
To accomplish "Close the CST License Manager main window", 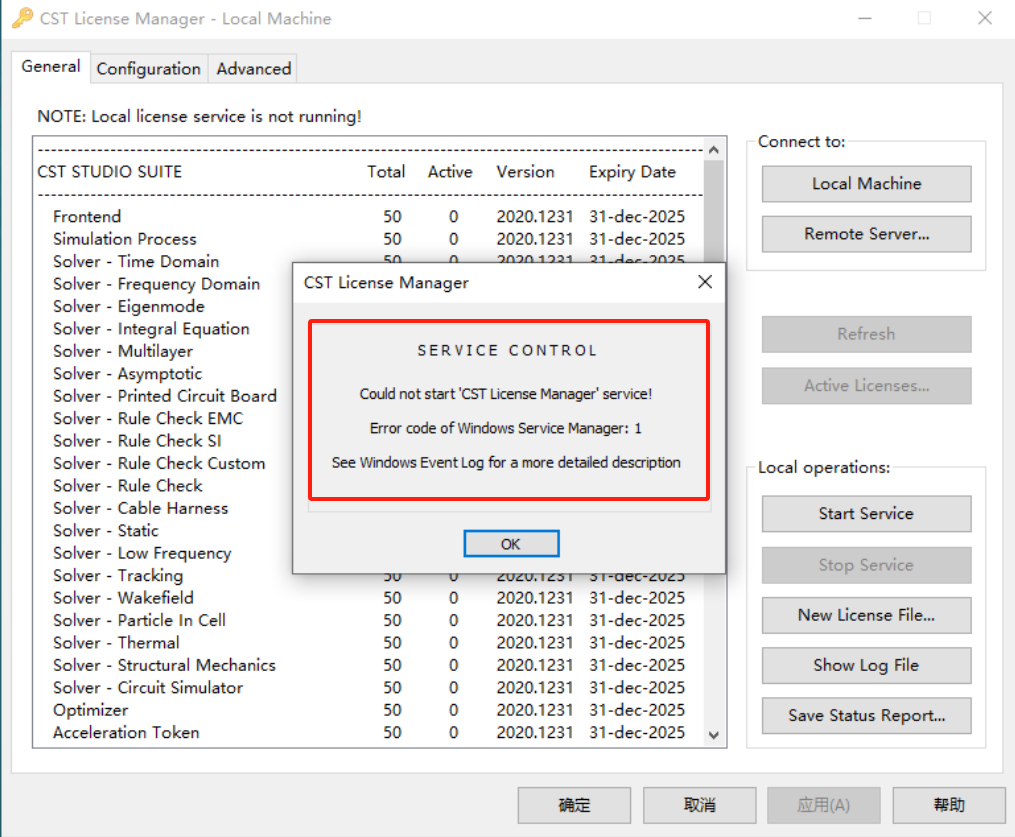I will (x=985, y=18).
